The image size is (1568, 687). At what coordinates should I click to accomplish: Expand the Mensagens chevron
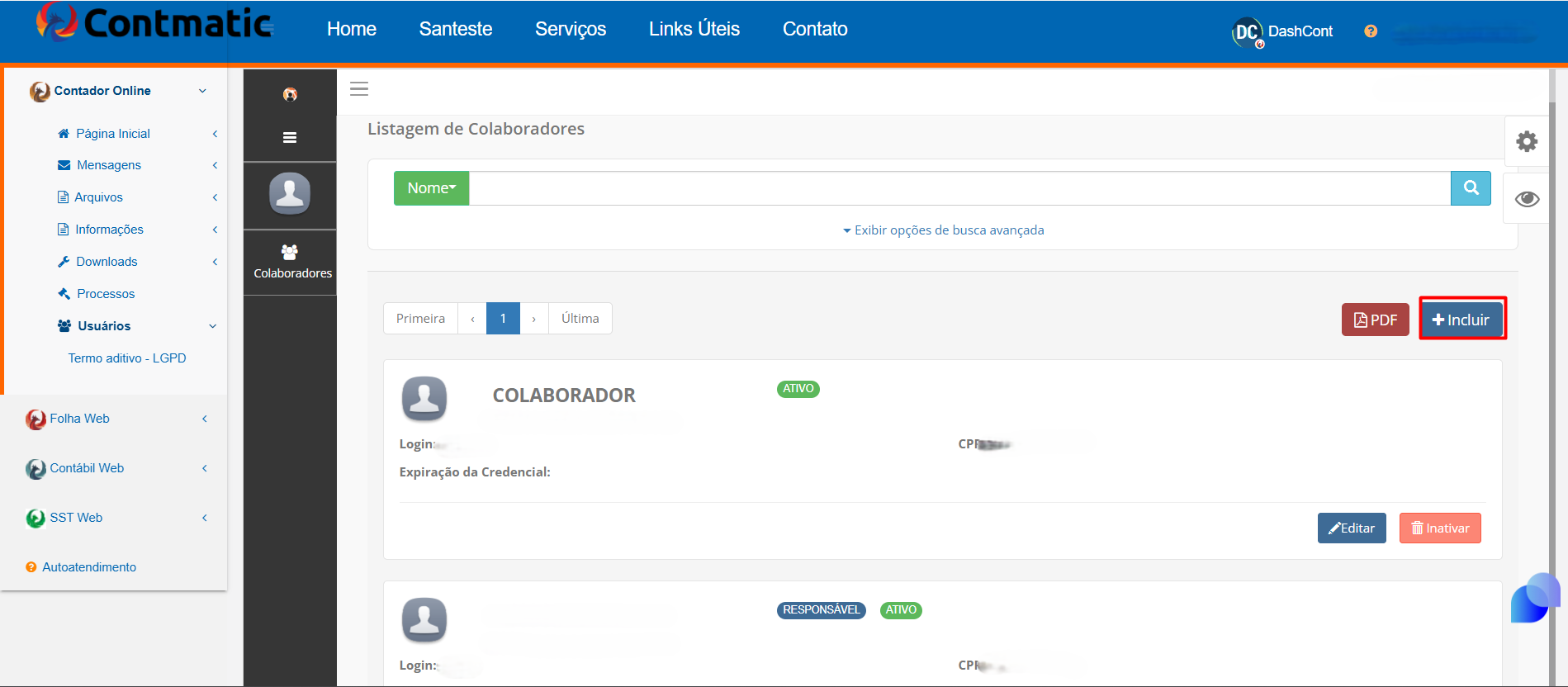click(215, 165)
